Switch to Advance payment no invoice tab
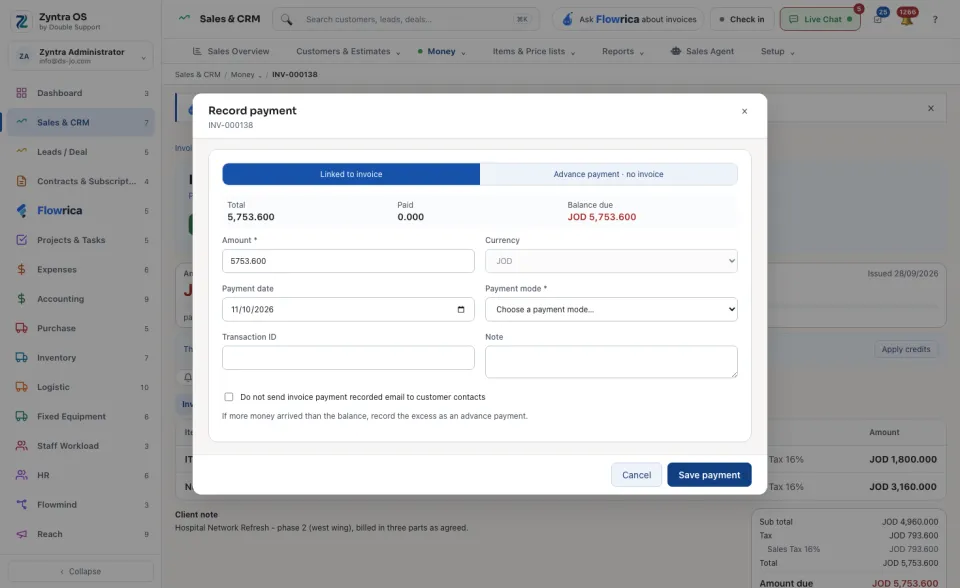The height and width of the screenshot is (588, 960). [x=609, y=174]
